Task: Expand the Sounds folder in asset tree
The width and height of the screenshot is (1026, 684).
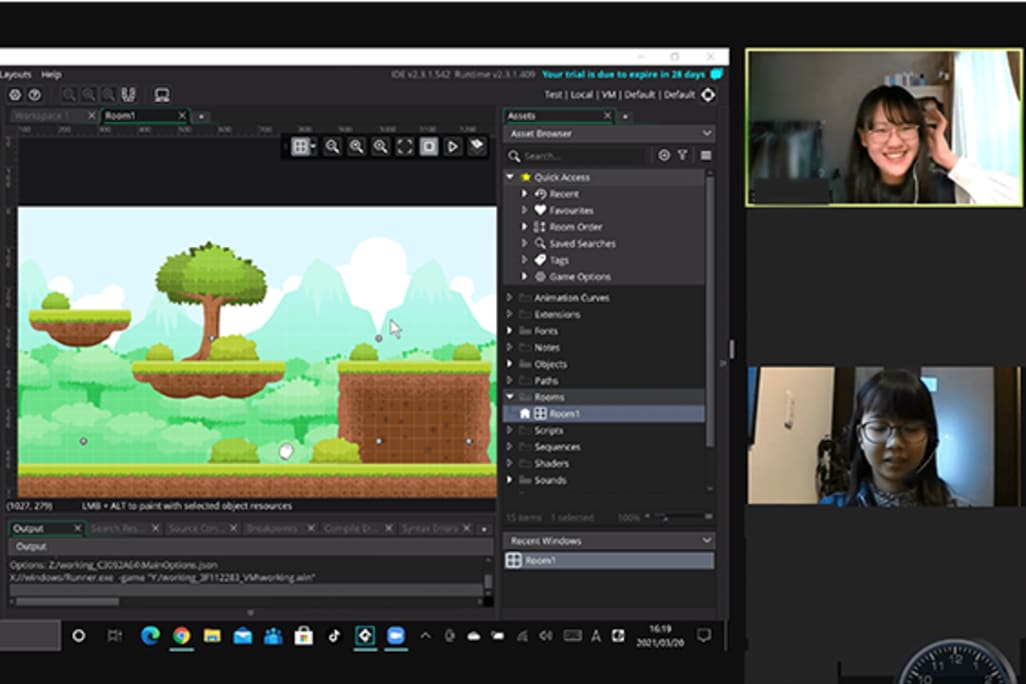Action: pos(510,480)
